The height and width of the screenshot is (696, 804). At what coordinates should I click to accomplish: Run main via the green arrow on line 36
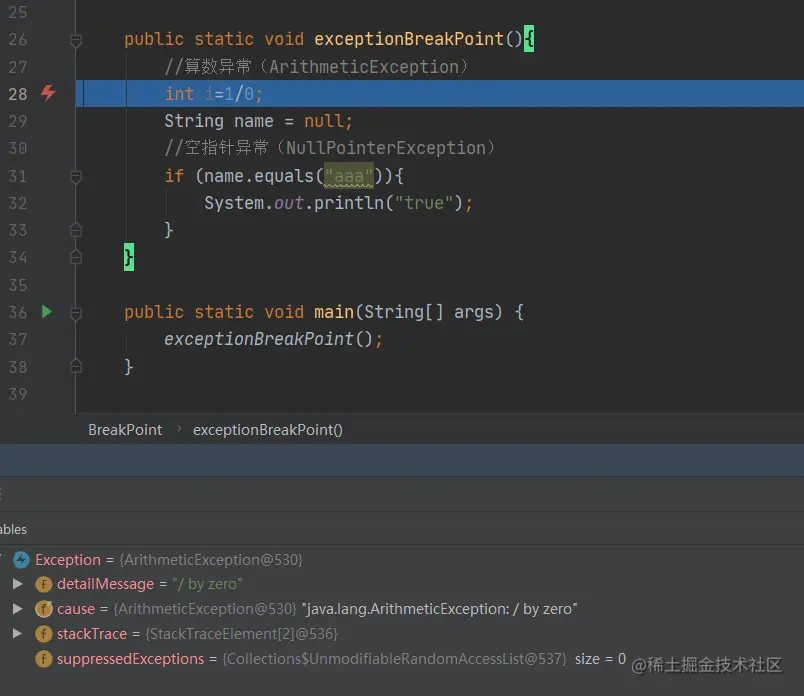point(47,311)
